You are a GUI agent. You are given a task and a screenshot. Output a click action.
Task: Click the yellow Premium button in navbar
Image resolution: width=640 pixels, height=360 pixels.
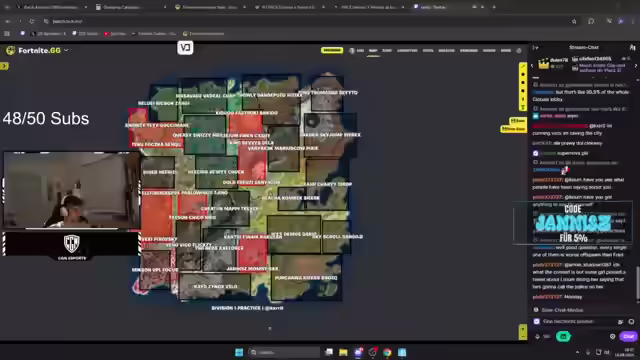332,50
